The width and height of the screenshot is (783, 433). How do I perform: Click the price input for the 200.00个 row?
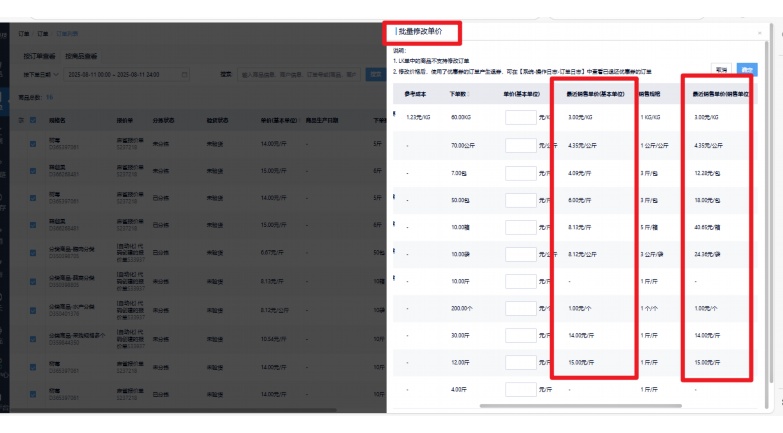coord(521,308)
